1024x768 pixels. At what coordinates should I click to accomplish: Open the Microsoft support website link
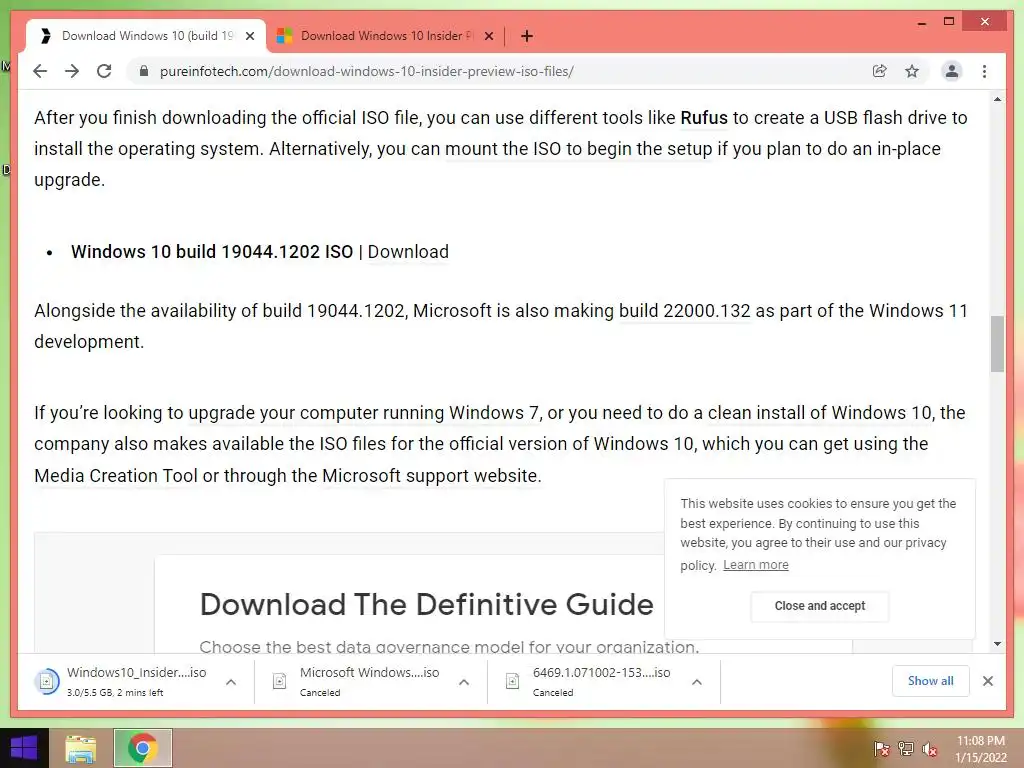[431, 476]
